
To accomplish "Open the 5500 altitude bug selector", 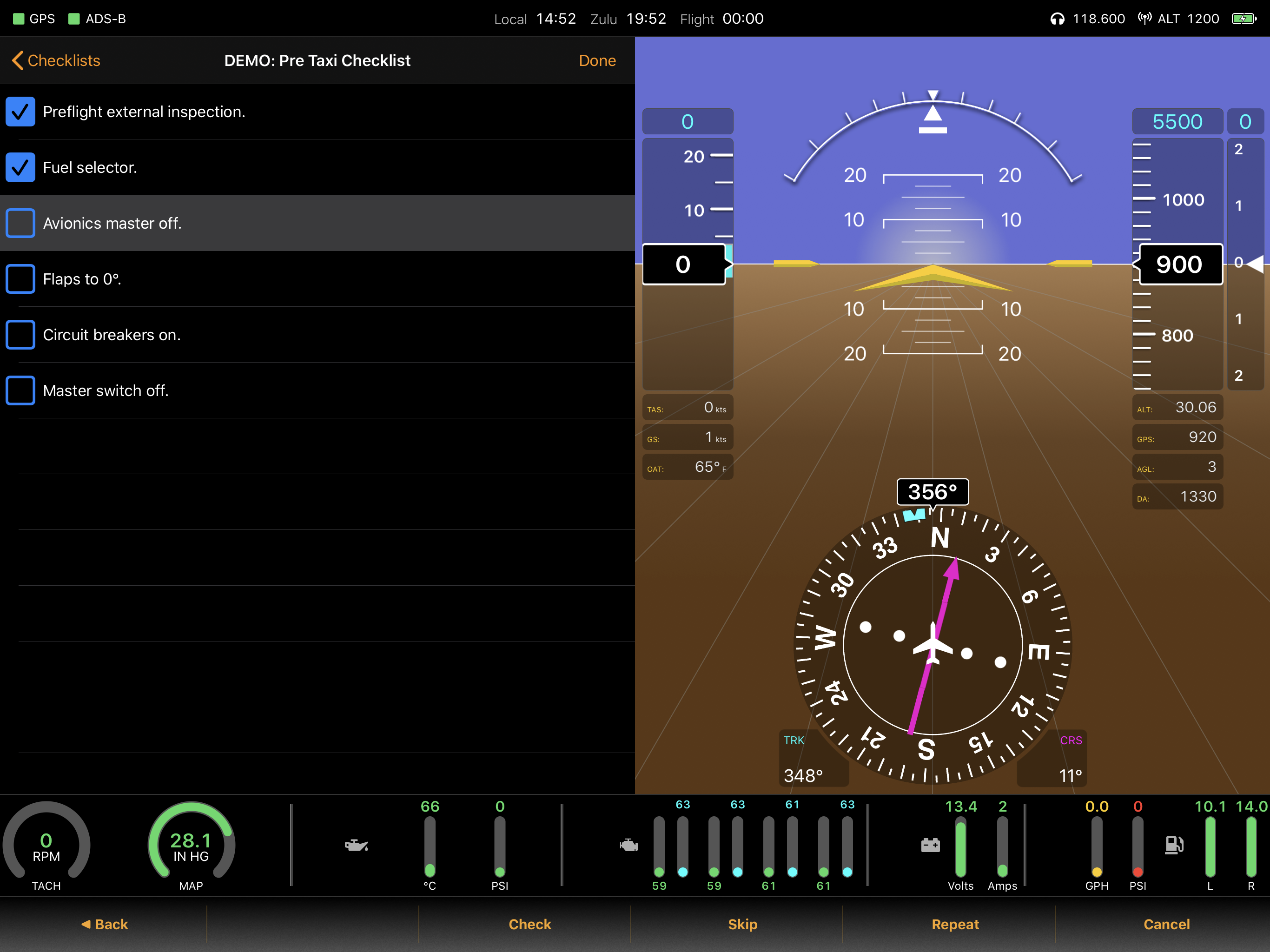I will [1177, 122].
